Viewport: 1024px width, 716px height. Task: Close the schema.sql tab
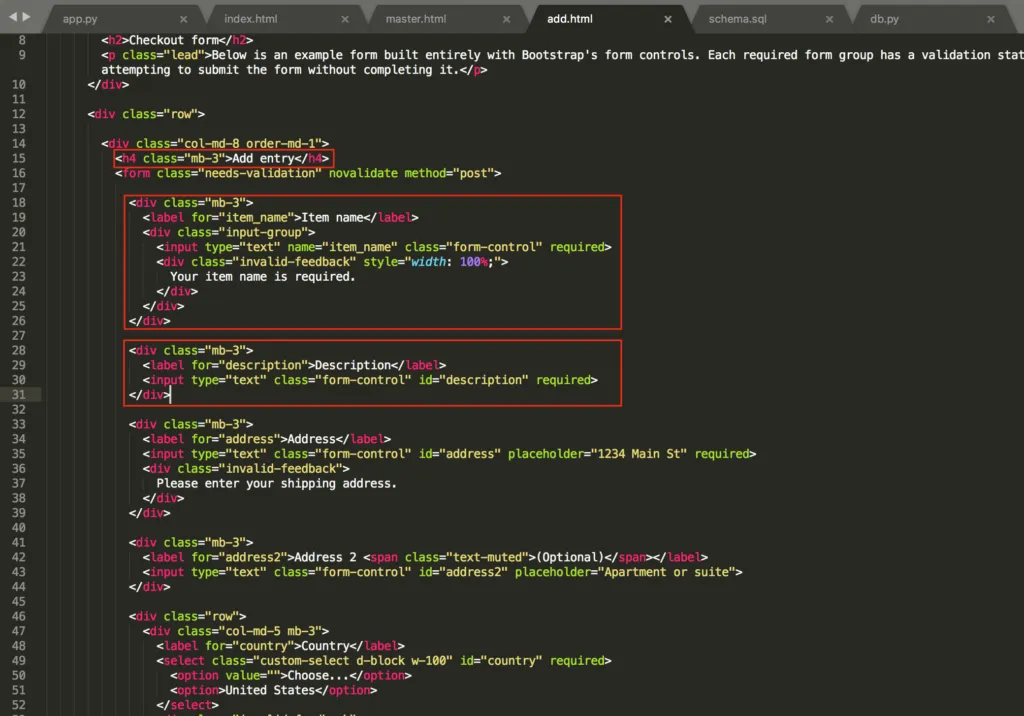pyautogui.click(x=829, y=20)
